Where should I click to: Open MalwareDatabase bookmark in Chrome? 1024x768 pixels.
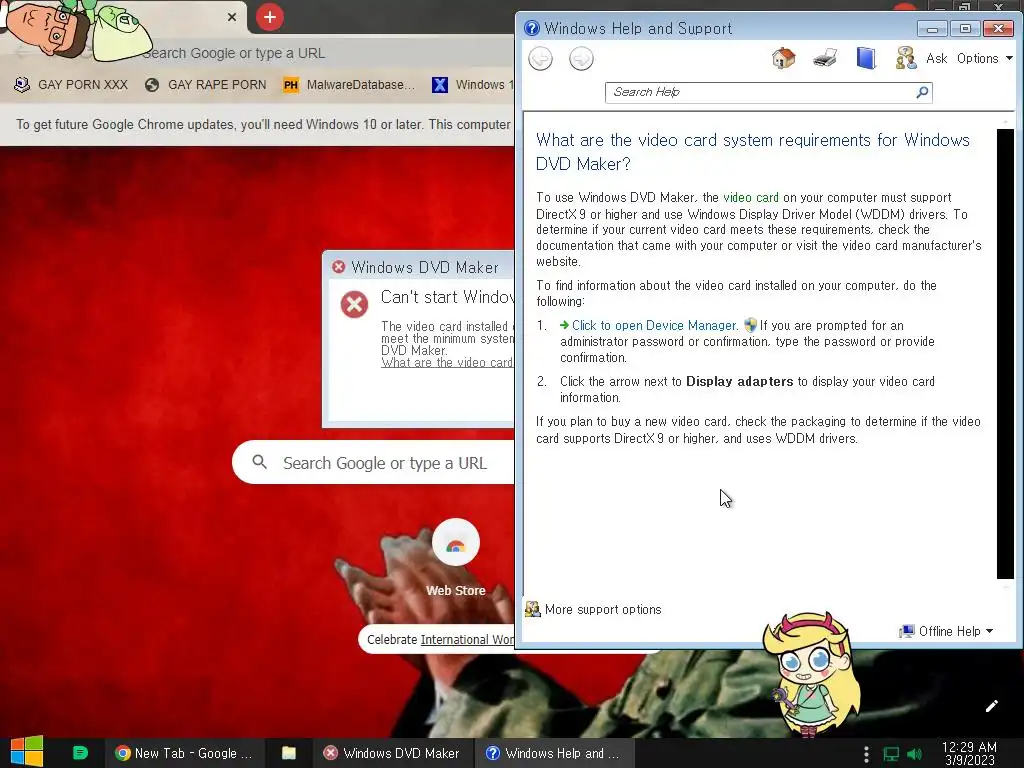coord(349,84)
